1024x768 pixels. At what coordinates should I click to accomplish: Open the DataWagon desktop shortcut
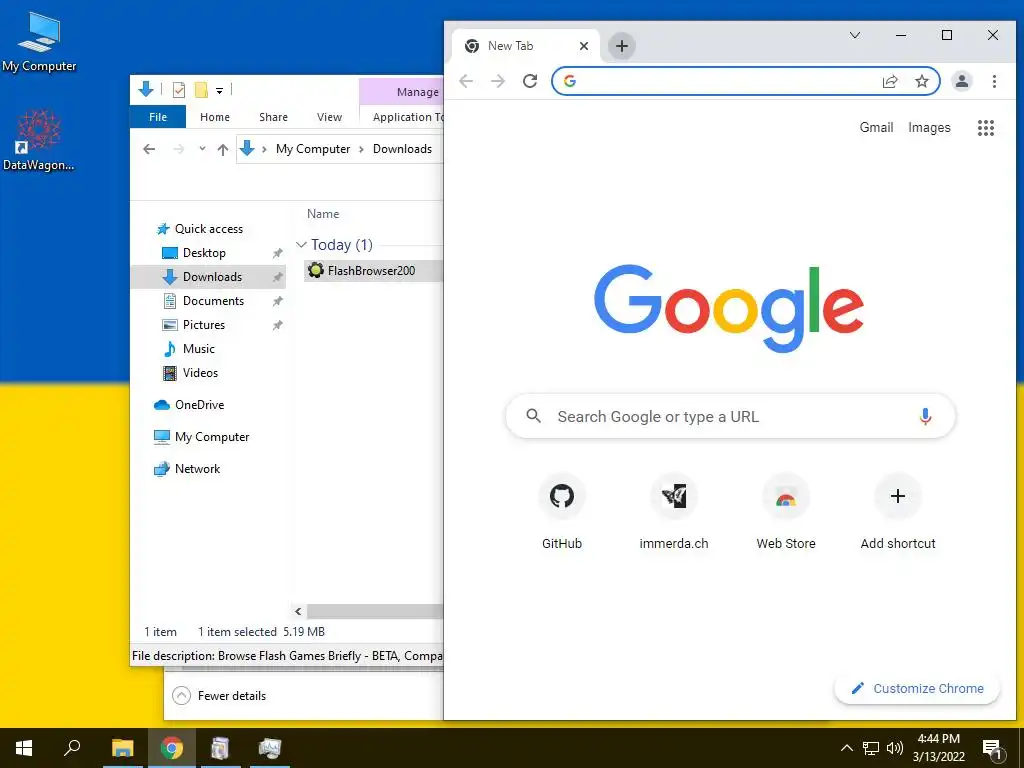pyautogui.click(x=39, y=140)
